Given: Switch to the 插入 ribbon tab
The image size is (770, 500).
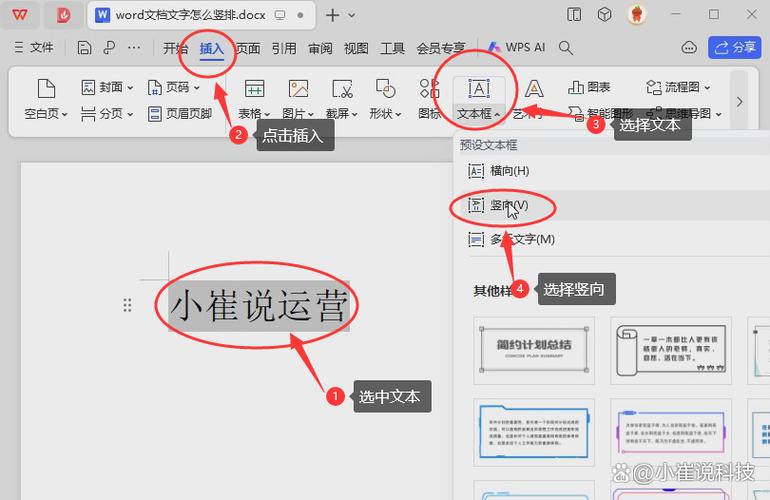Looking at the screenshot, I should (x=212, y=48).
